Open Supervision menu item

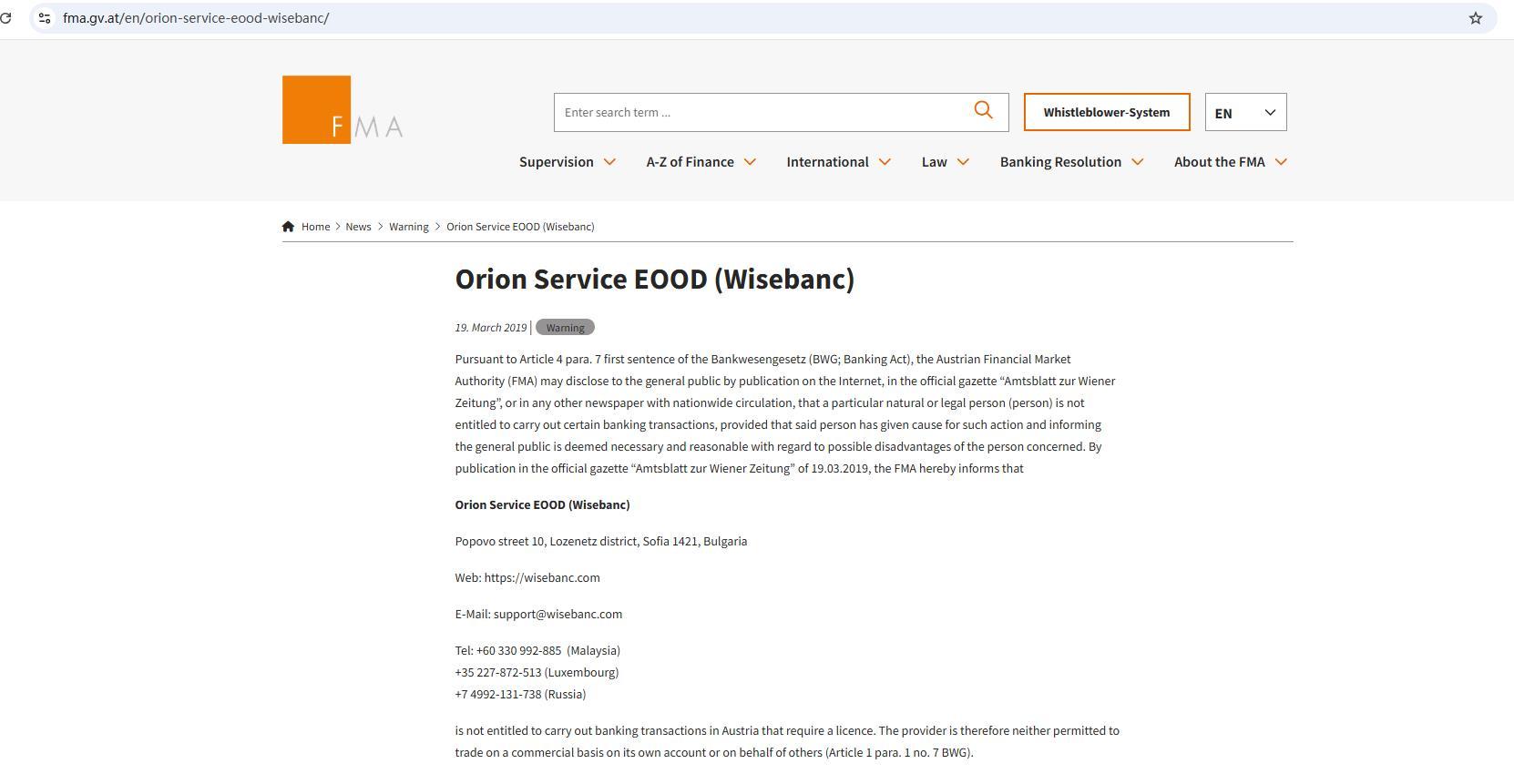point(557,162)
